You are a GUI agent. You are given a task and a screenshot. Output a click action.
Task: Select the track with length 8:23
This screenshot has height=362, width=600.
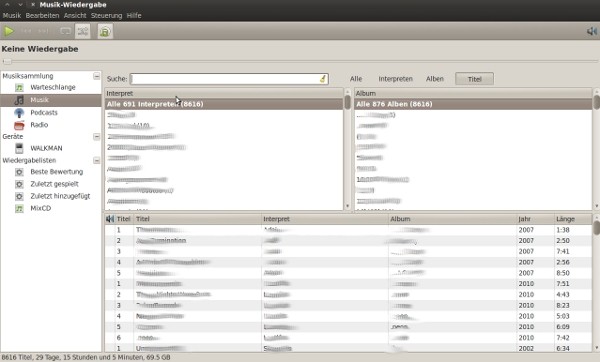click(x=348, y=305)
